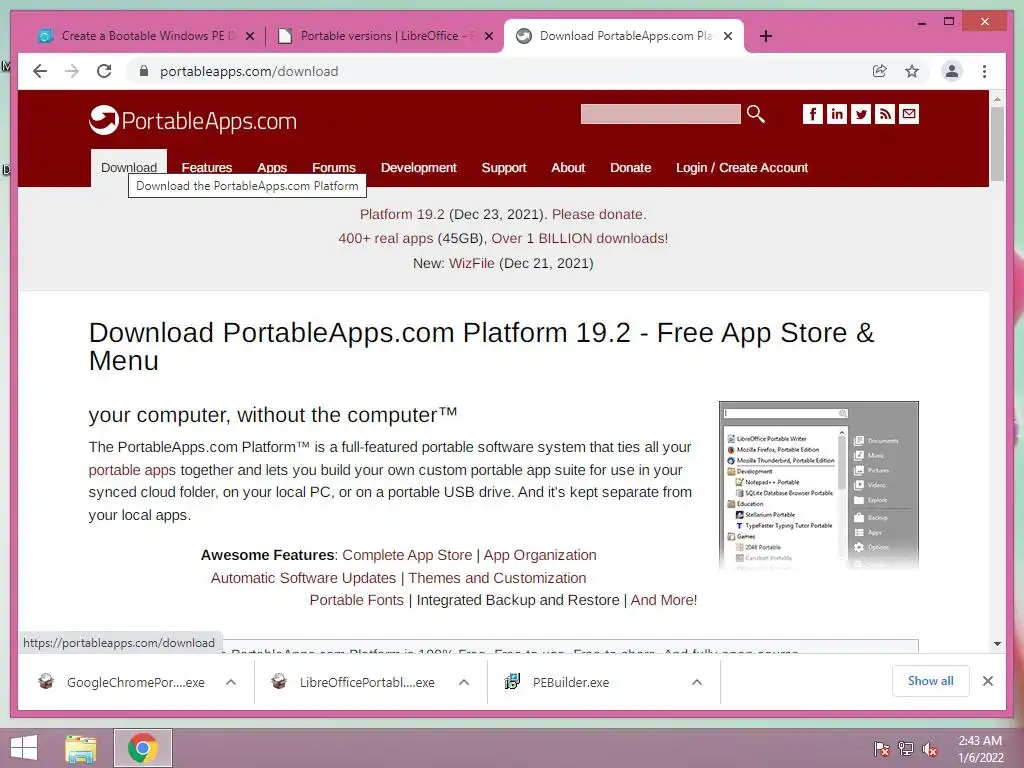Open the Features nav menu item
This screenshot has height=768, width=1024.
click(x=206, y=168)
